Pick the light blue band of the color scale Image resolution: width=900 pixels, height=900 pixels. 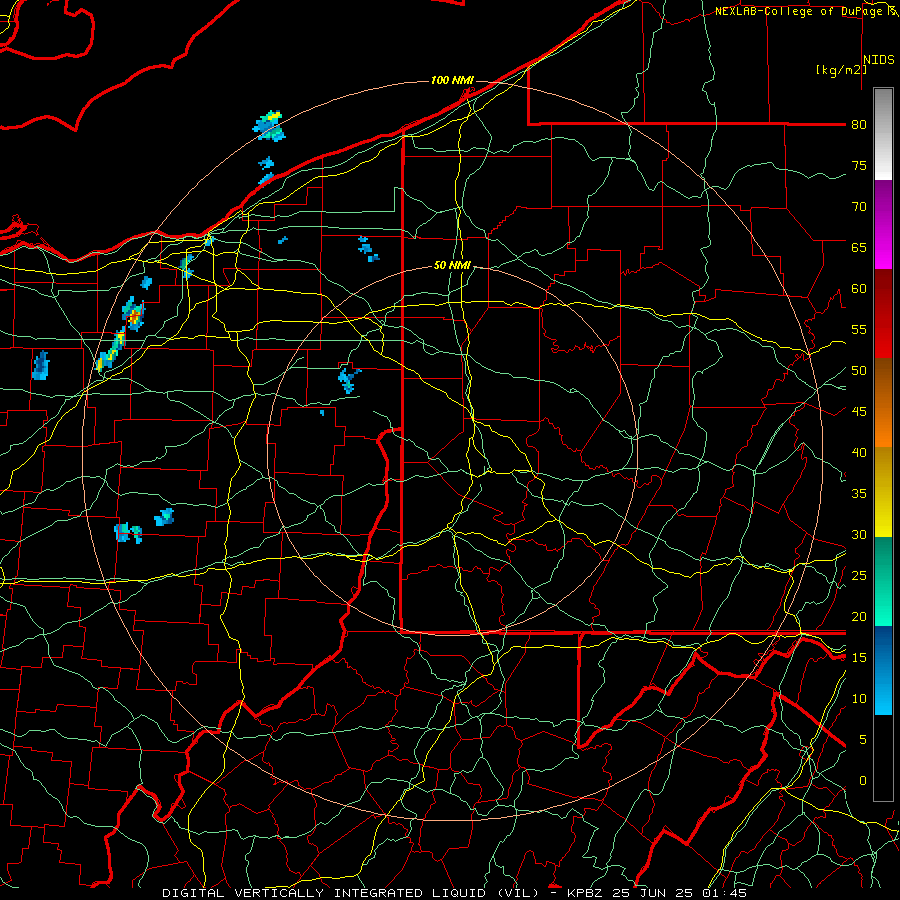pos(883,670)
